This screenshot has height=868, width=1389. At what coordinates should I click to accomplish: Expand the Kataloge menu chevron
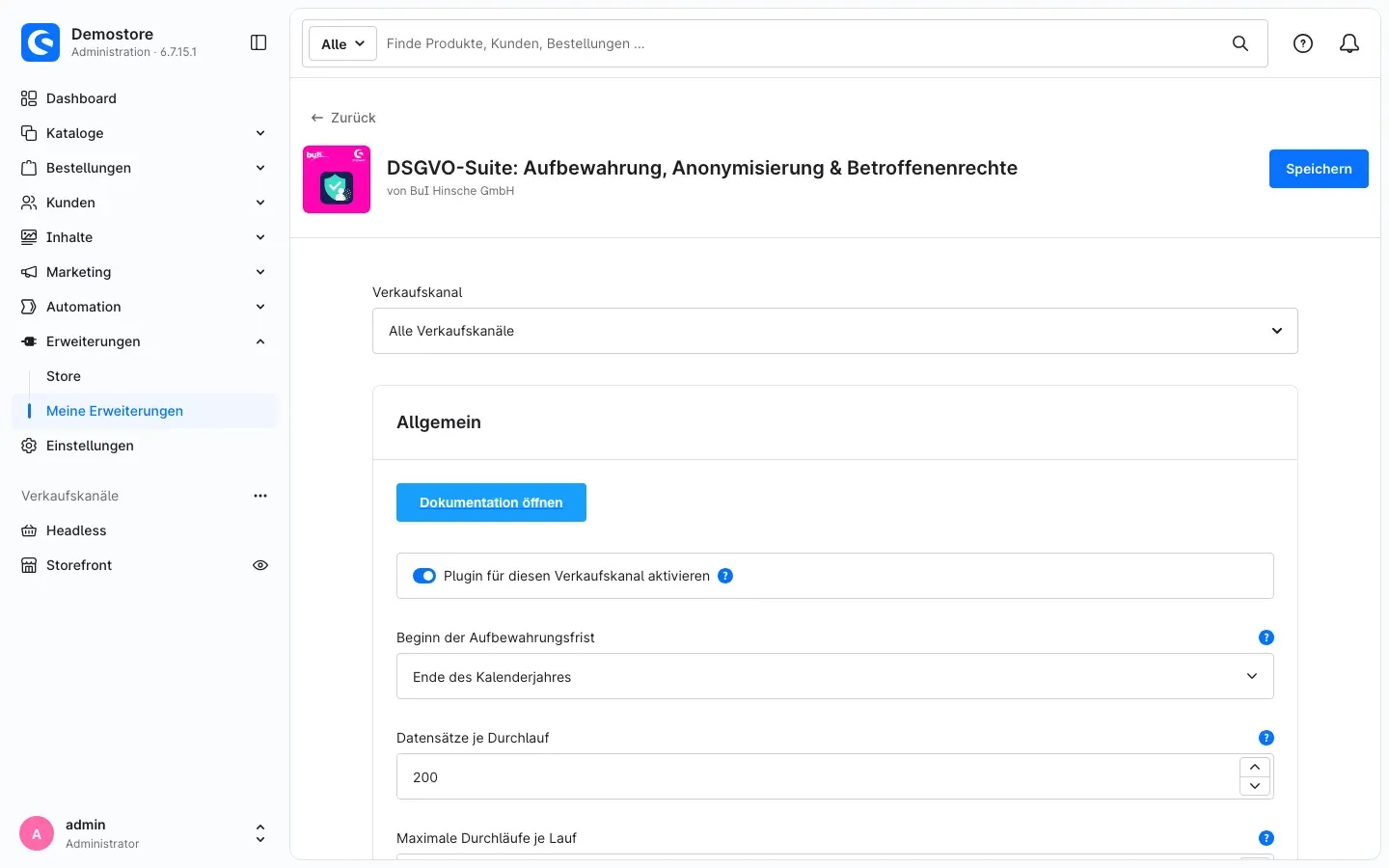pos(260,133)
